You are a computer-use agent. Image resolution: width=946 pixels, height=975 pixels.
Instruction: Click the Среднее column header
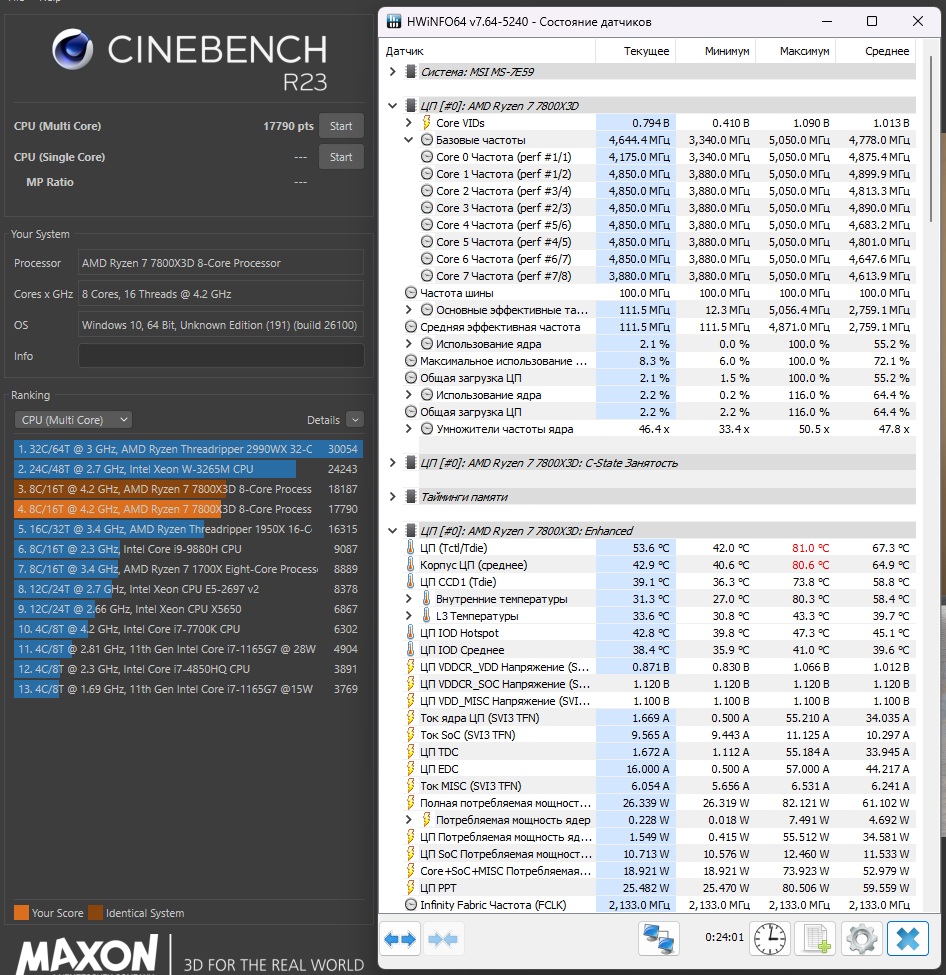click(876, 51)
